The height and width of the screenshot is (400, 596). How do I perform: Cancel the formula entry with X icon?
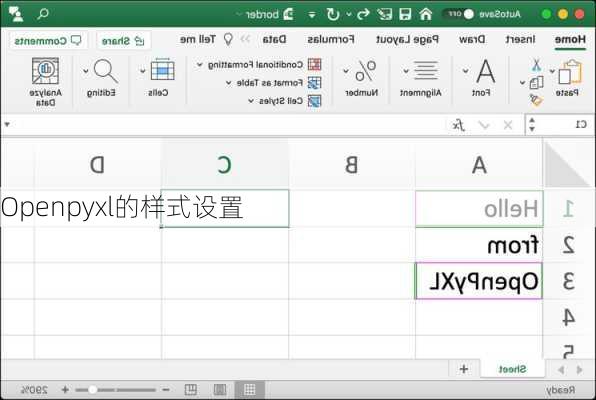(x=508, y=125)
